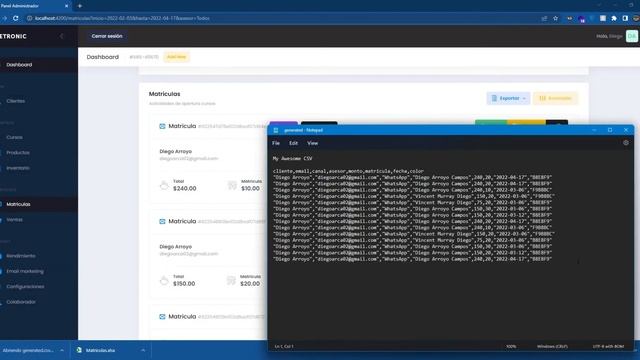Viewport: 640px width, 360px height.
Task: View site information icon in address bar
Action: click(29, 18)
